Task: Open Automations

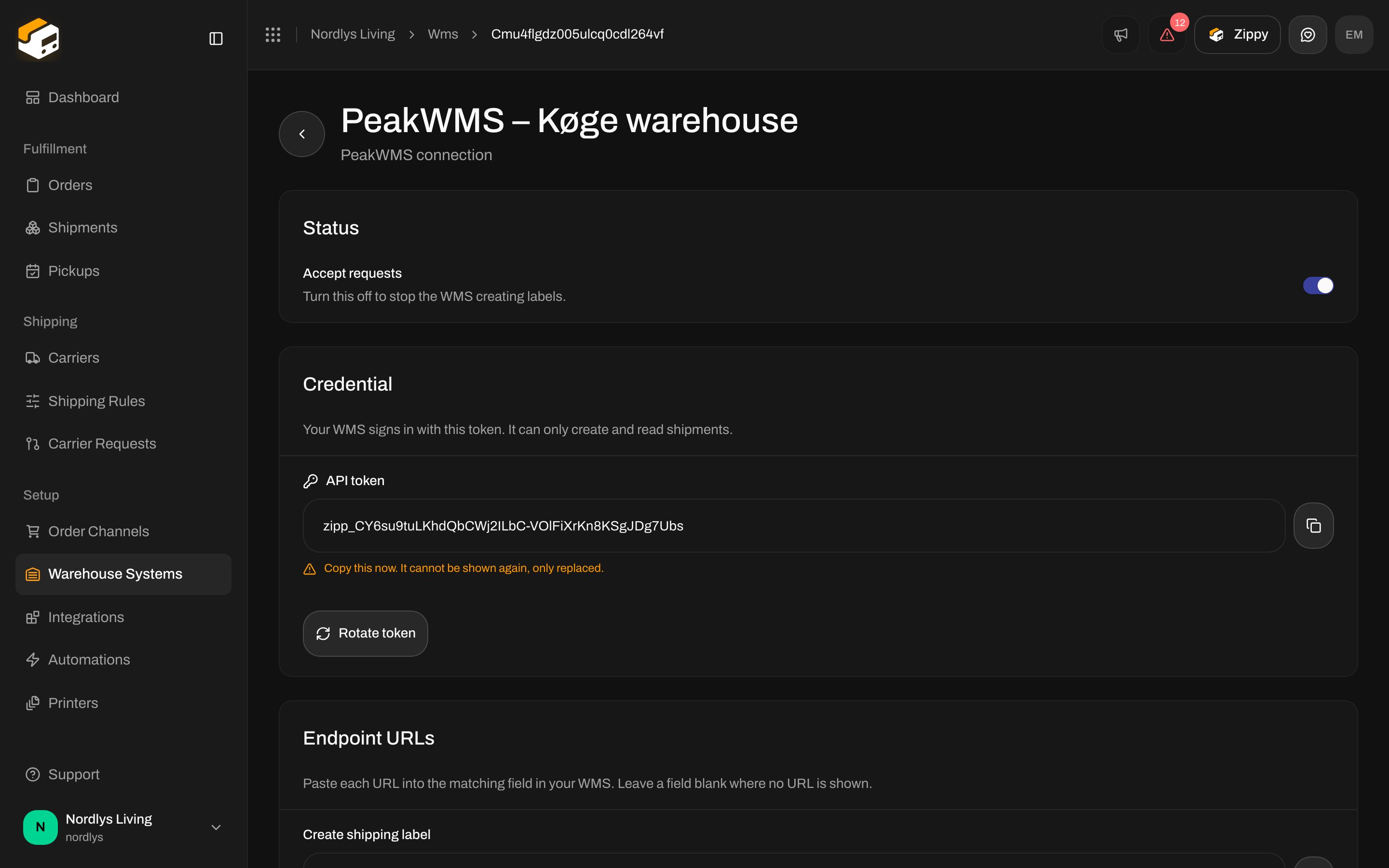Action: click(x=123, y=660)
